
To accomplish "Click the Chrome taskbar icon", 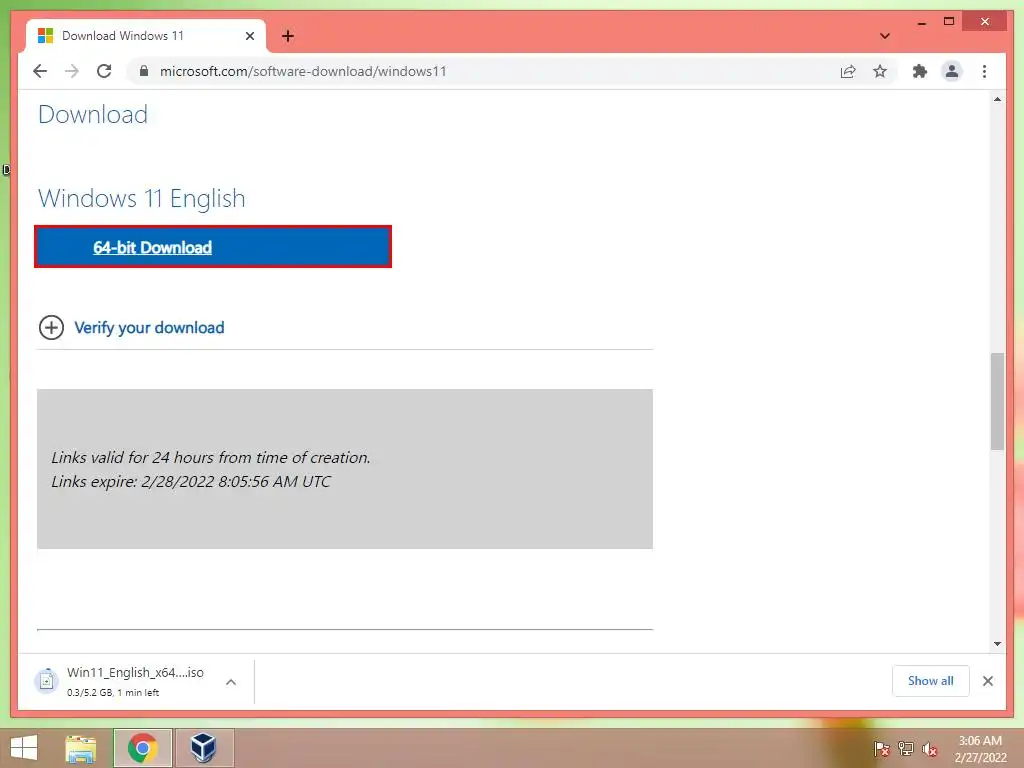I will click(142, 748).
